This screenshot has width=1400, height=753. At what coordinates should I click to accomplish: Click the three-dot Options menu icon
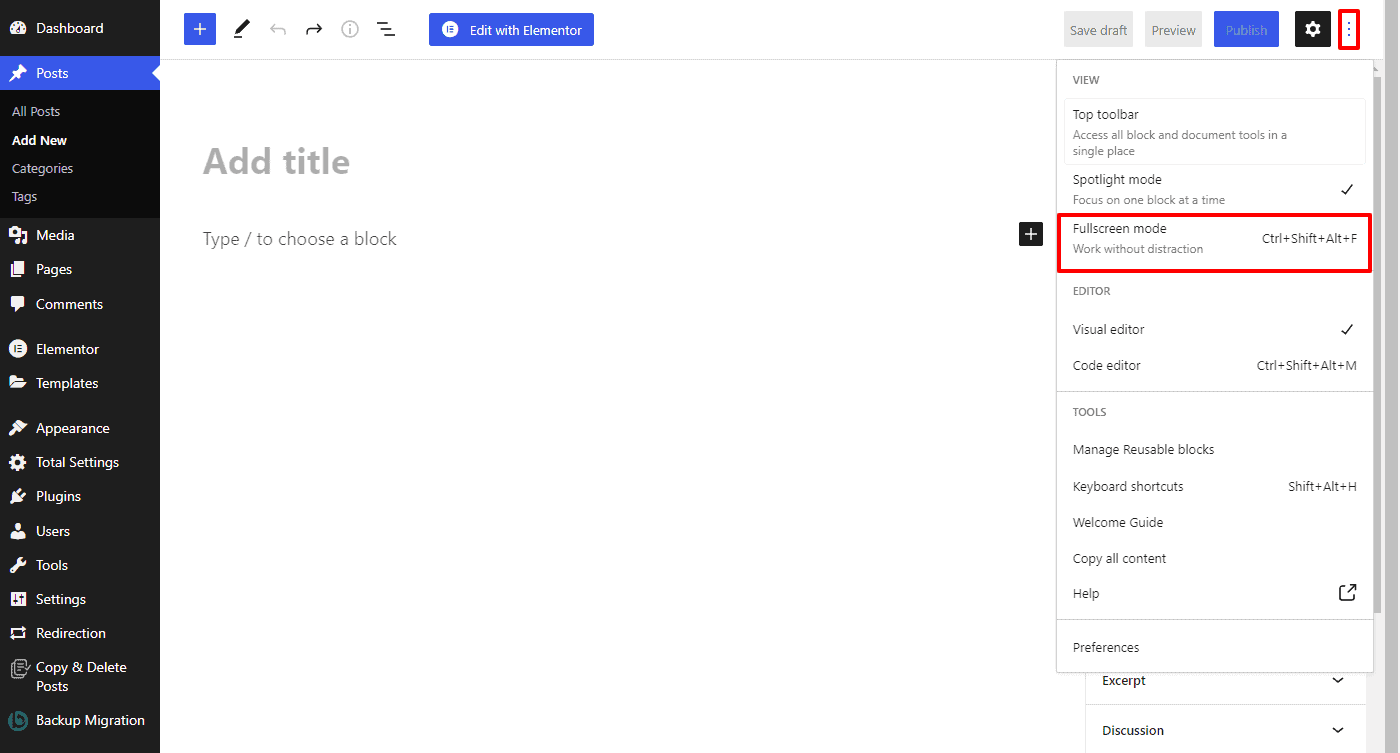1349,30
